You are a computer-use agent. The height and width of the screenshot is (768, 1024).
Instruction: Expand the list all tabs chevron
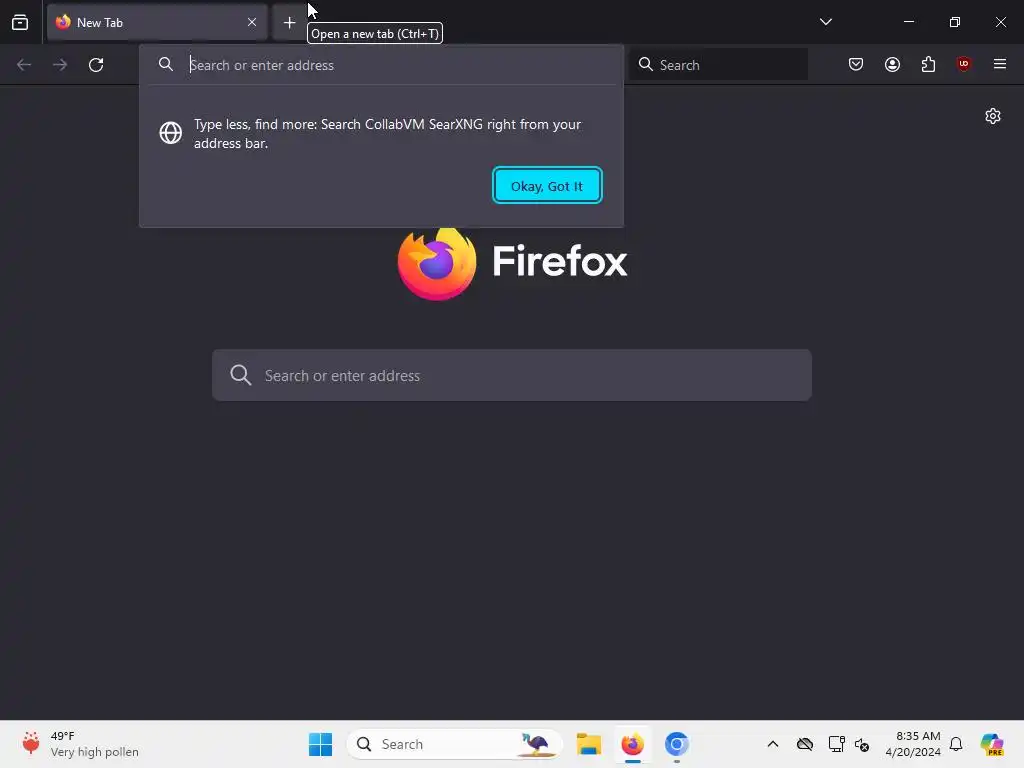[x=825, y=22]
